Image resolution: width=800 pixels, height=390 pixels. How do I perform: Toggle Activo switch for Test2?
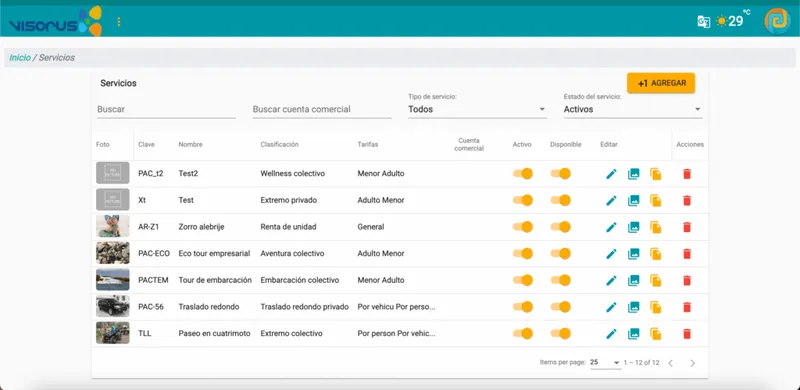[x=523, y=174]
